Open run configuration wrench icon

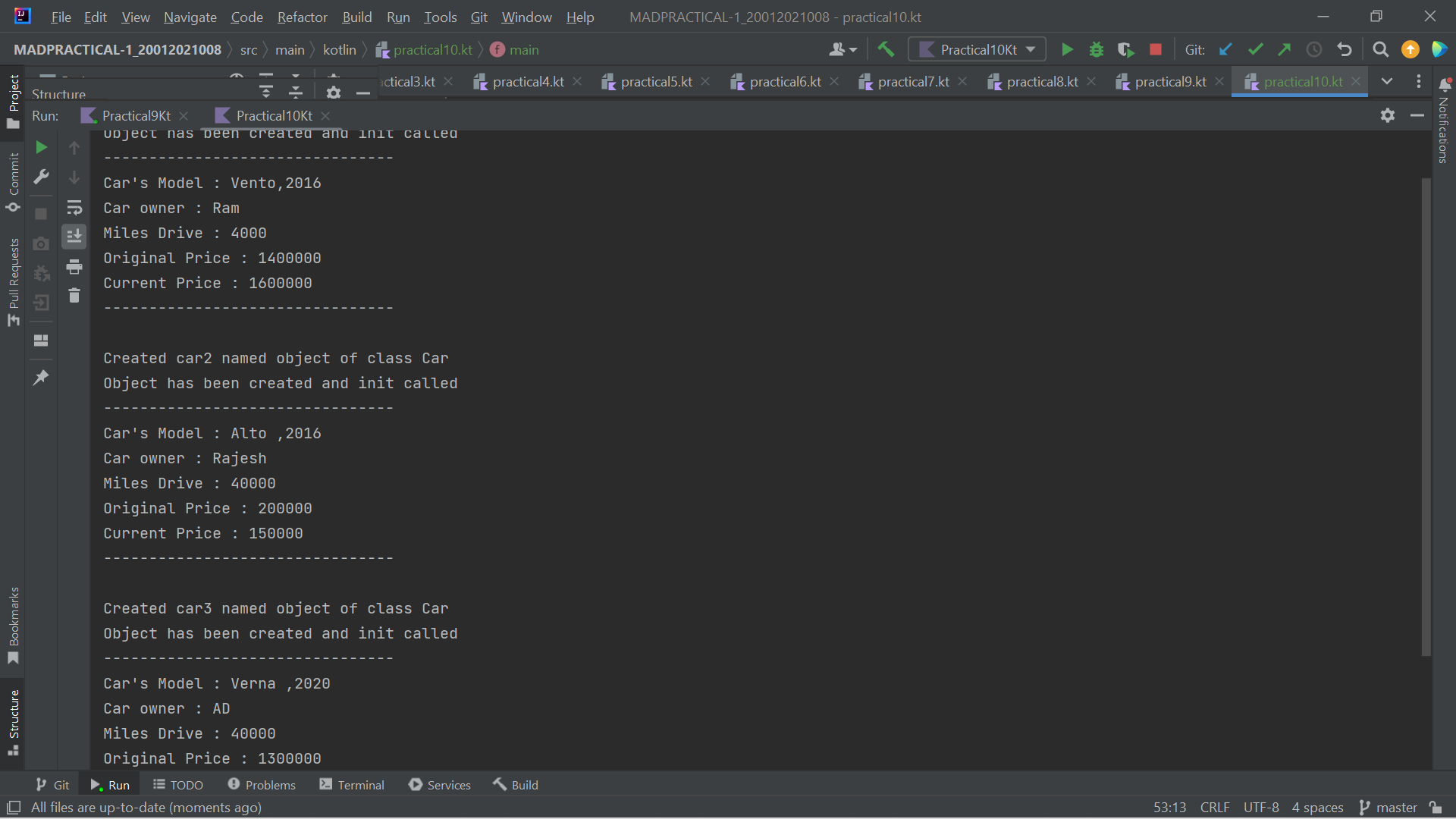(x=41, y=177)
